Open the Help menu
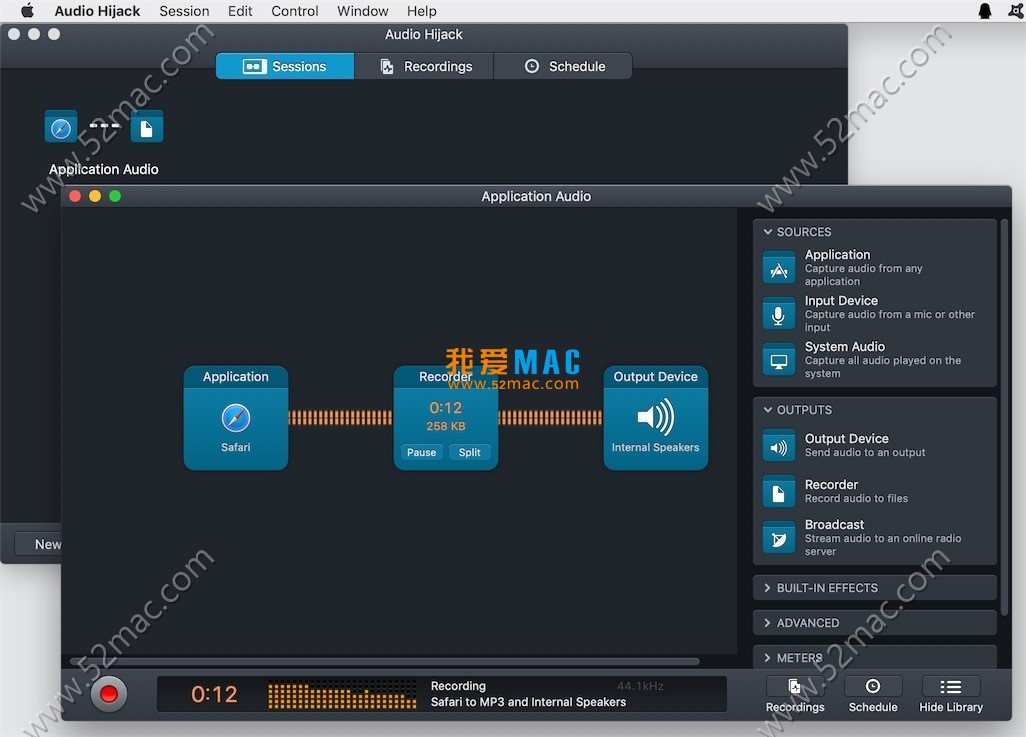1026x737 pixels. tap(421, 11)
